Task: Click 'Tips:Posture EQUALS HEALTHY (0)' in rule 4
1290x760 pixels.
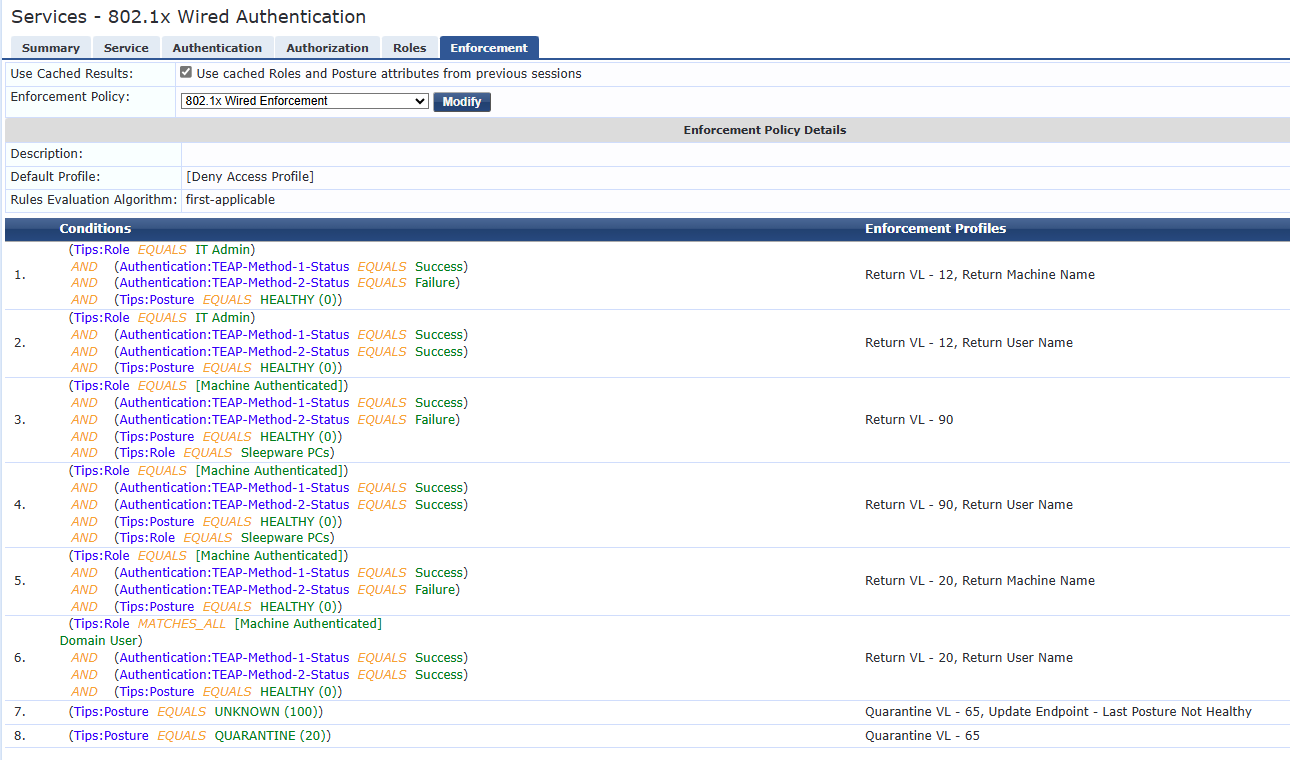Action: 228,522
